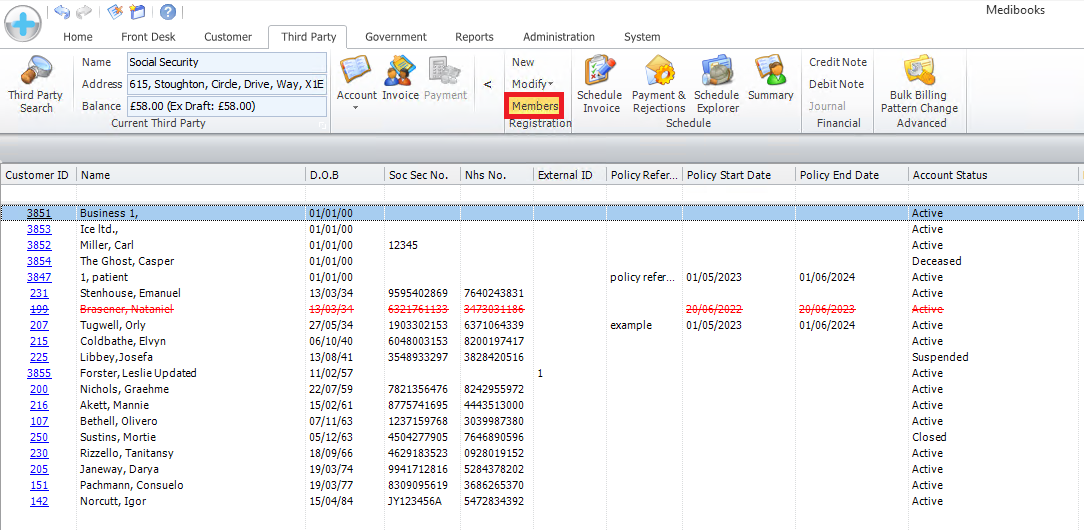
Task: Click the Credit Note button
Action: [x=837, y=62]
